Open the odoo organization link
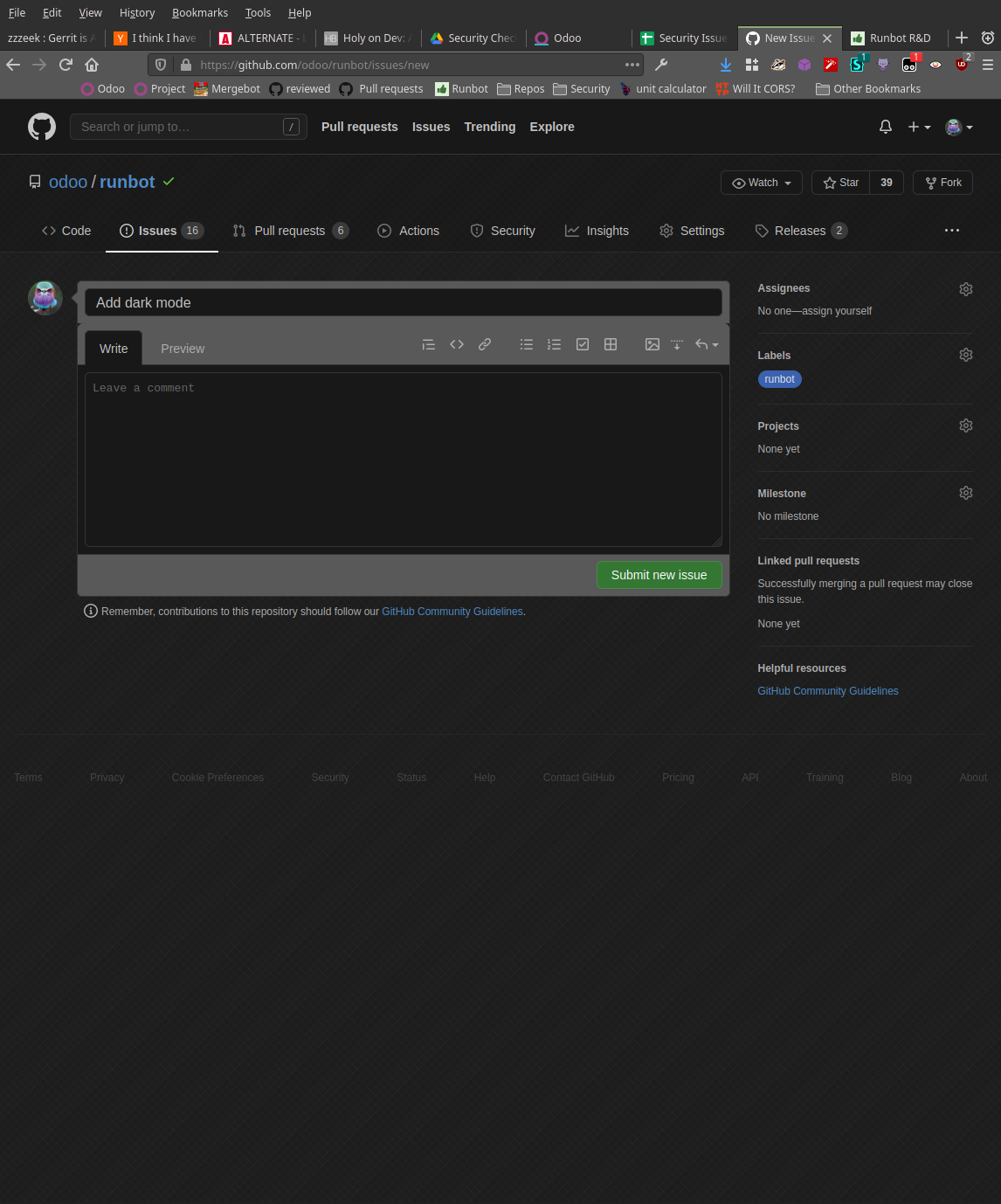The image size is (1001, 1204). 68,182
